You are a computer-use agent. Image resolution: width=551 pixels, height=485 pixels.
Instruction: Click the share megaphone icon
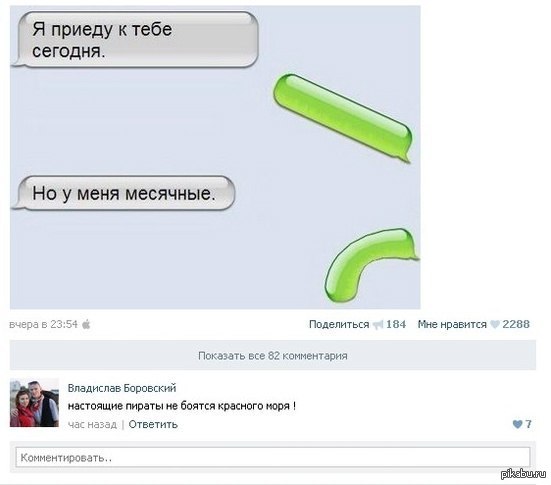[x=378, y=325]
